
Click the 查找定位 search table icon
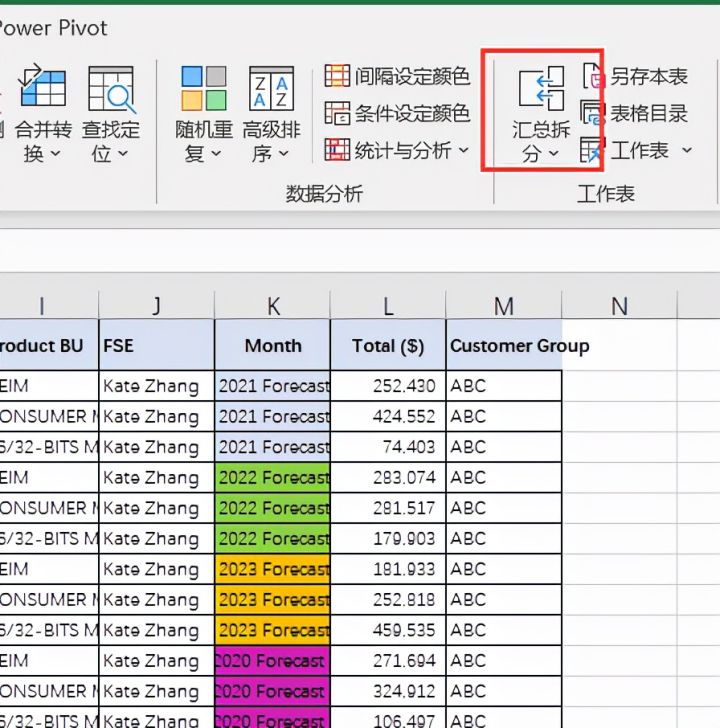click(x=112, y=89)
